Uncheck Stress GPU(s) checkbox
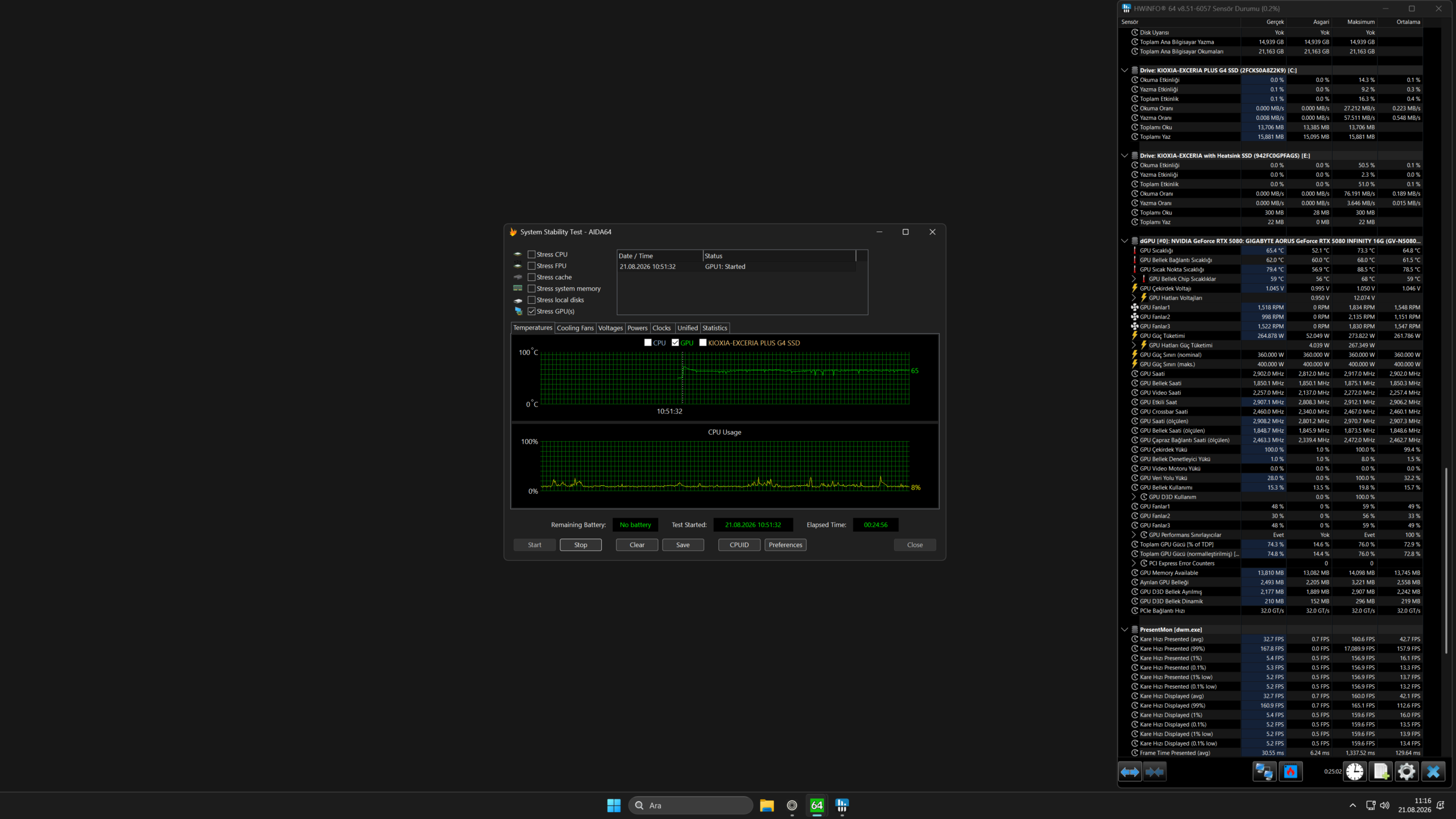Image resolution: width=1456 pixels, height=819 pixels. pyautogui.click(x=532, y=311)
